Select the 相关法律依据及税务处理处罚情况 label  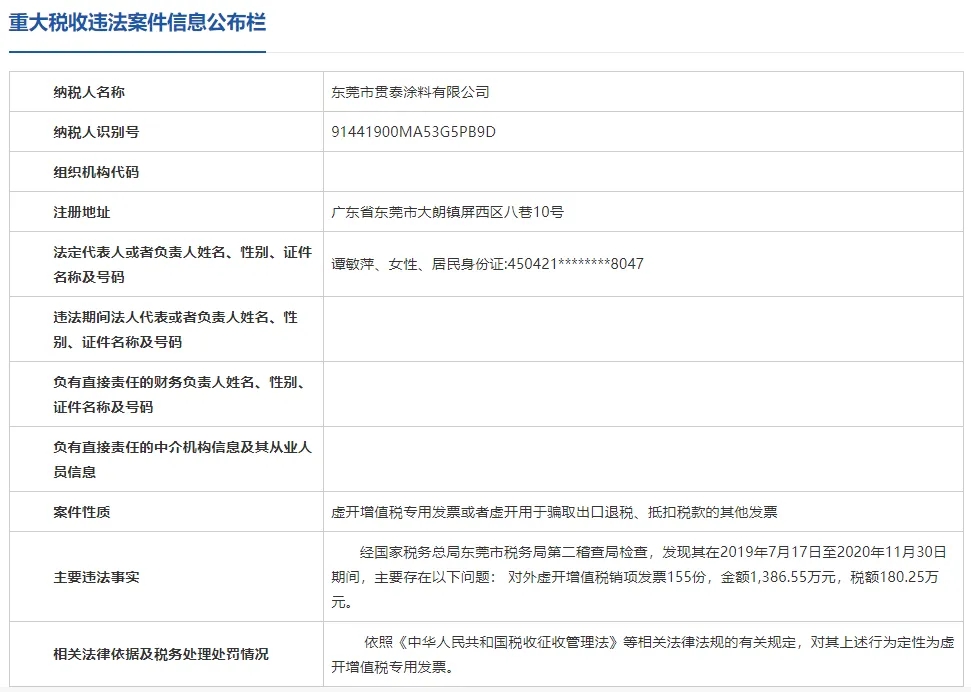tap(160, 655)
